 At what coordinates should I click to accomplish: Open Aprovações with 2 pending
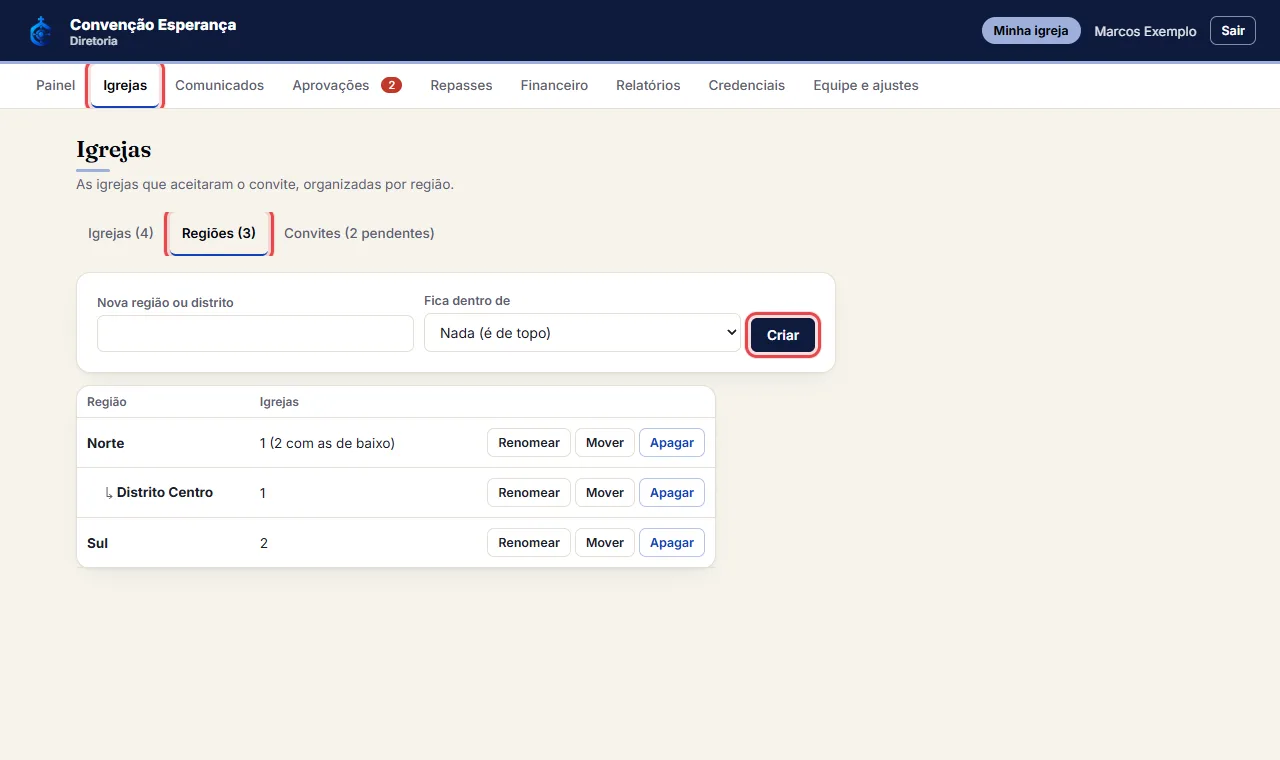coord(347,86)
